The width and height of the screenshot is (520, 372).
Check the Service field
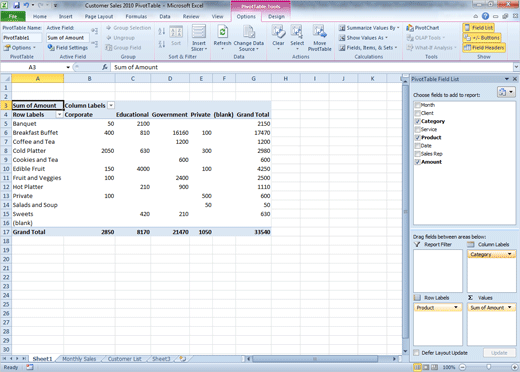tap(417, 129)
